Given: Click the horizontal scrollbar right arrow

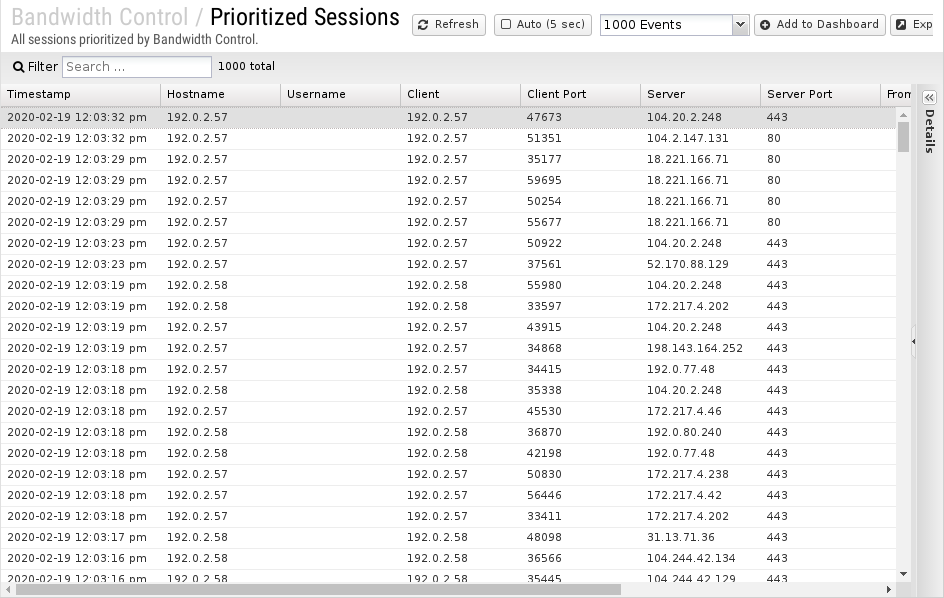Looking at the screenshot, I should (x=889, y=590).
